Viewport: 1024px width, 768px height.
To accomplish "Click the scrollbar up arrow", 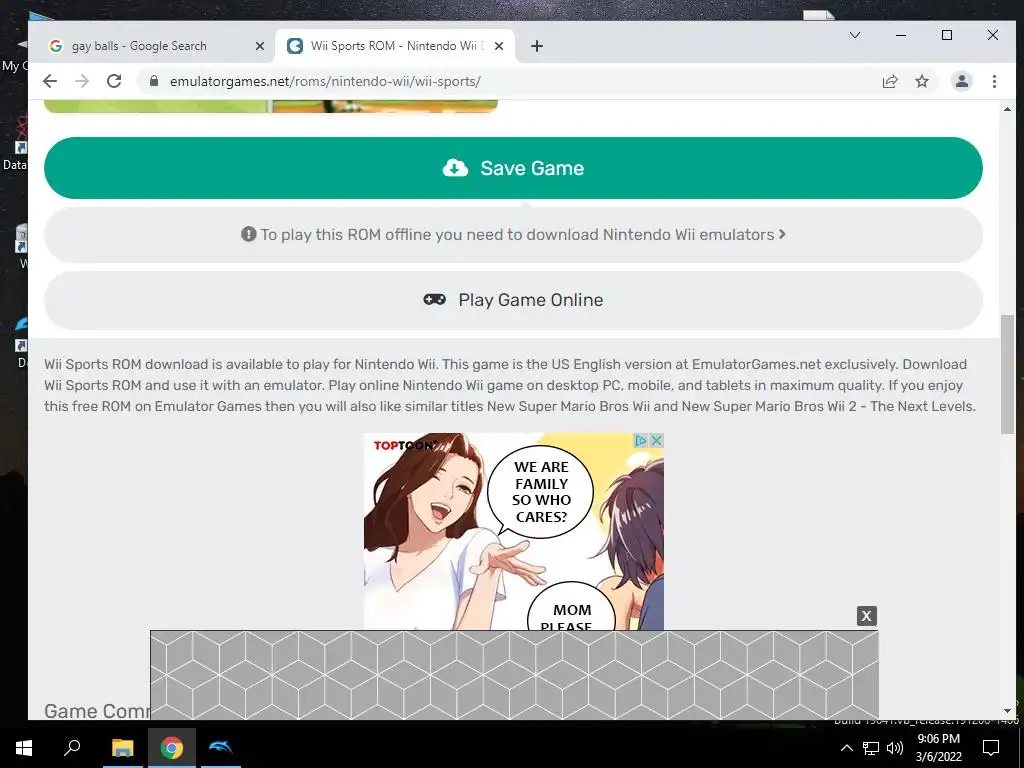I will coord(1007,109).
